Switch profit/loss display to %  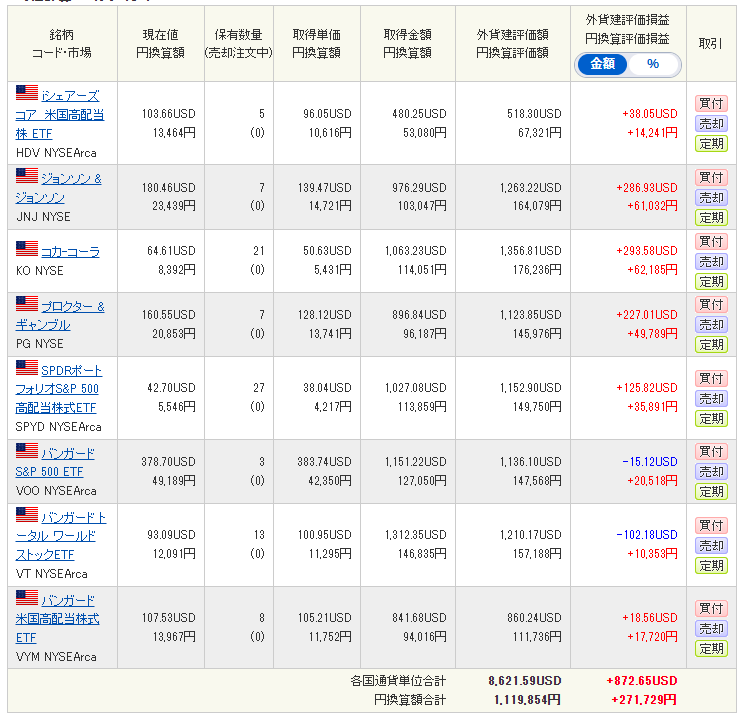[x=653, y=64]
